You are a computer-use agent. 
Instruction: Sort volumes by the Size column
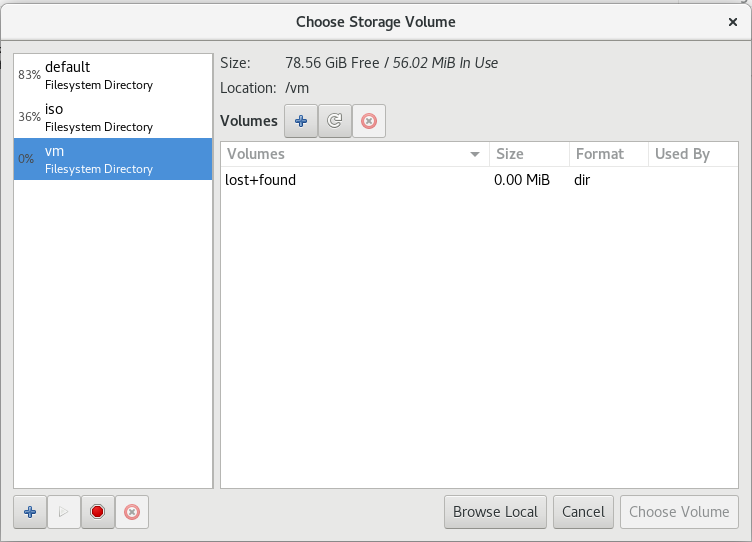[x=529, y=154]
